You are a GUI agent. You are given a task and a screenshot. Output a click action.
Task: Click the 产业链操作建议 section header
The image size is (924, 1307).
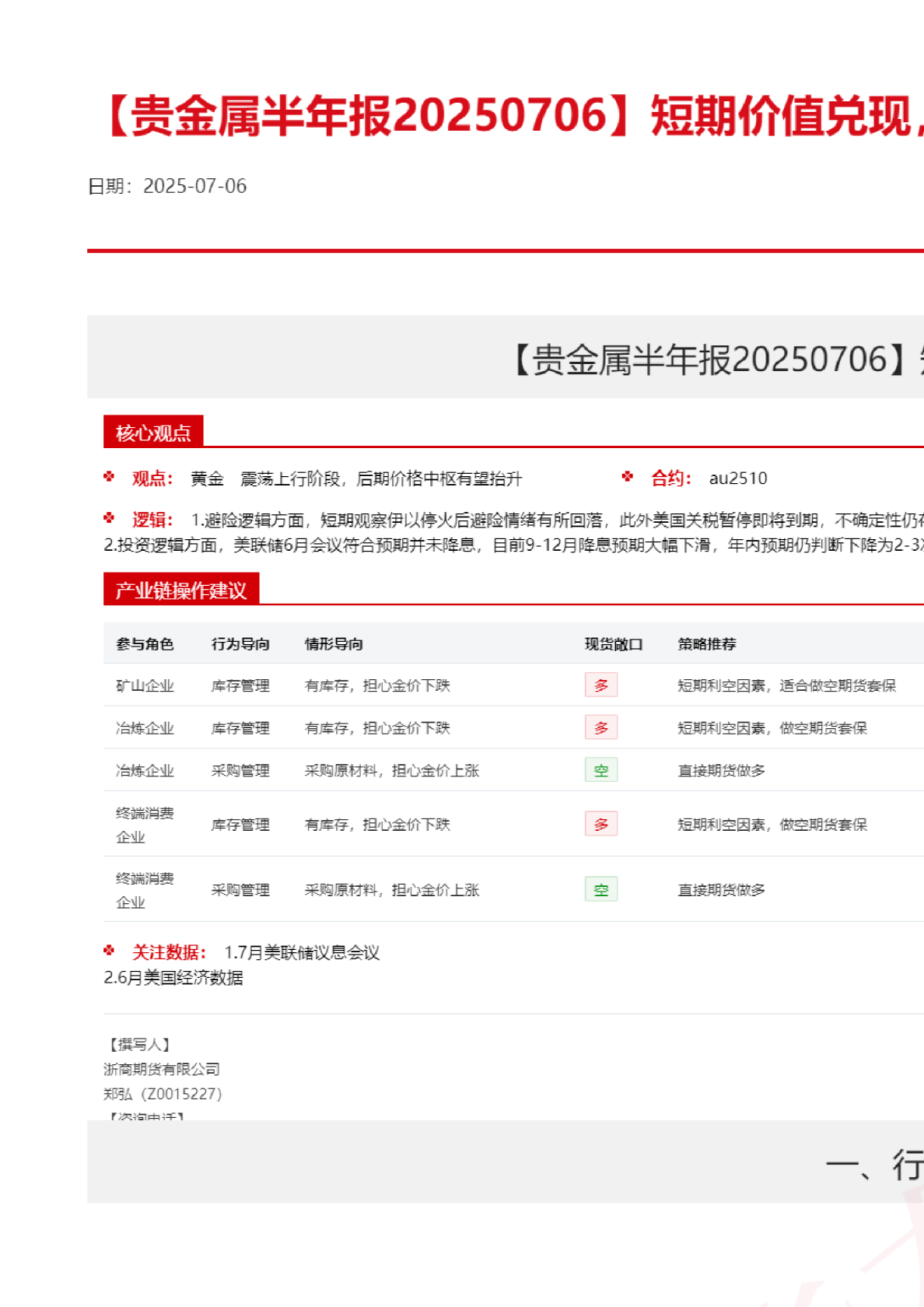click(181, 590)
